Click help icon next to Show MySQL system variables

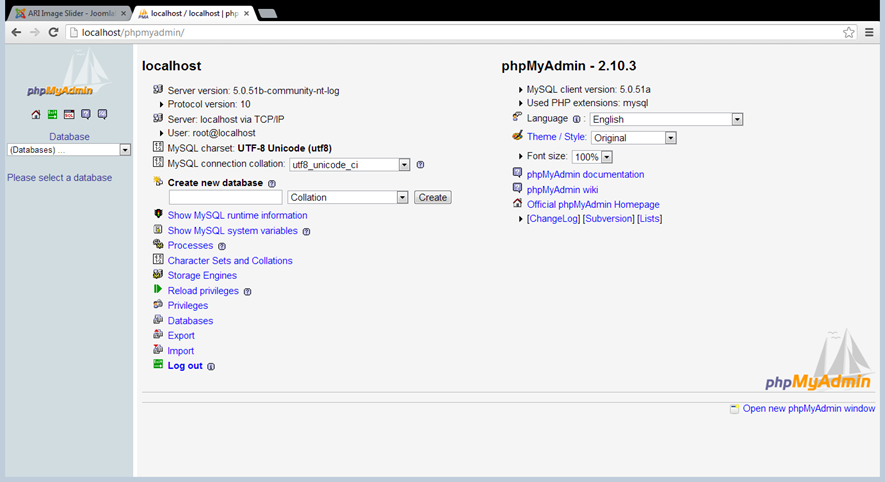coord(306,231)
